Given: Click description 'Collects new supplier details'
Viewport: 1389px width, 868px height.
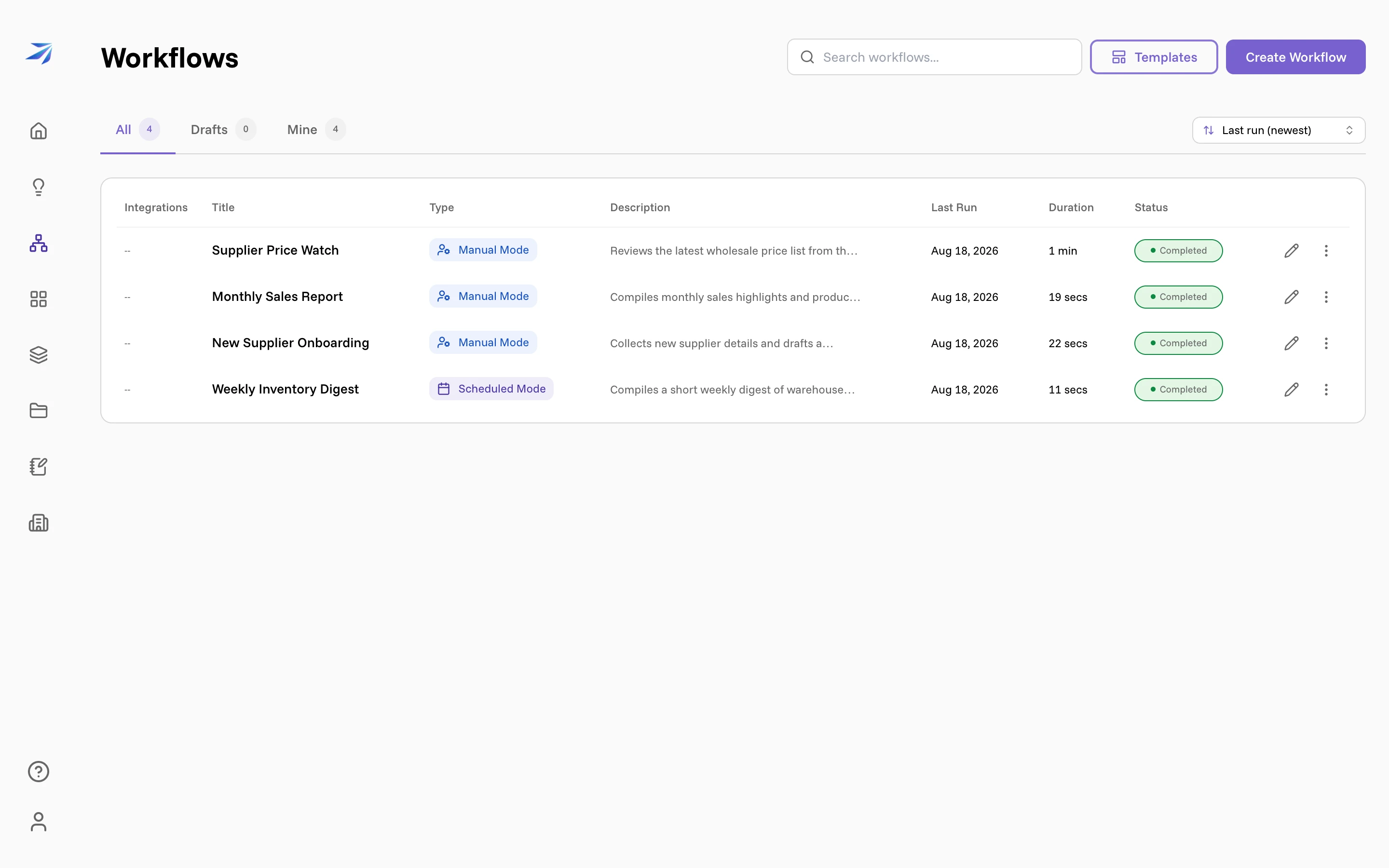Looking at the screenshot, I should point(722,343).
